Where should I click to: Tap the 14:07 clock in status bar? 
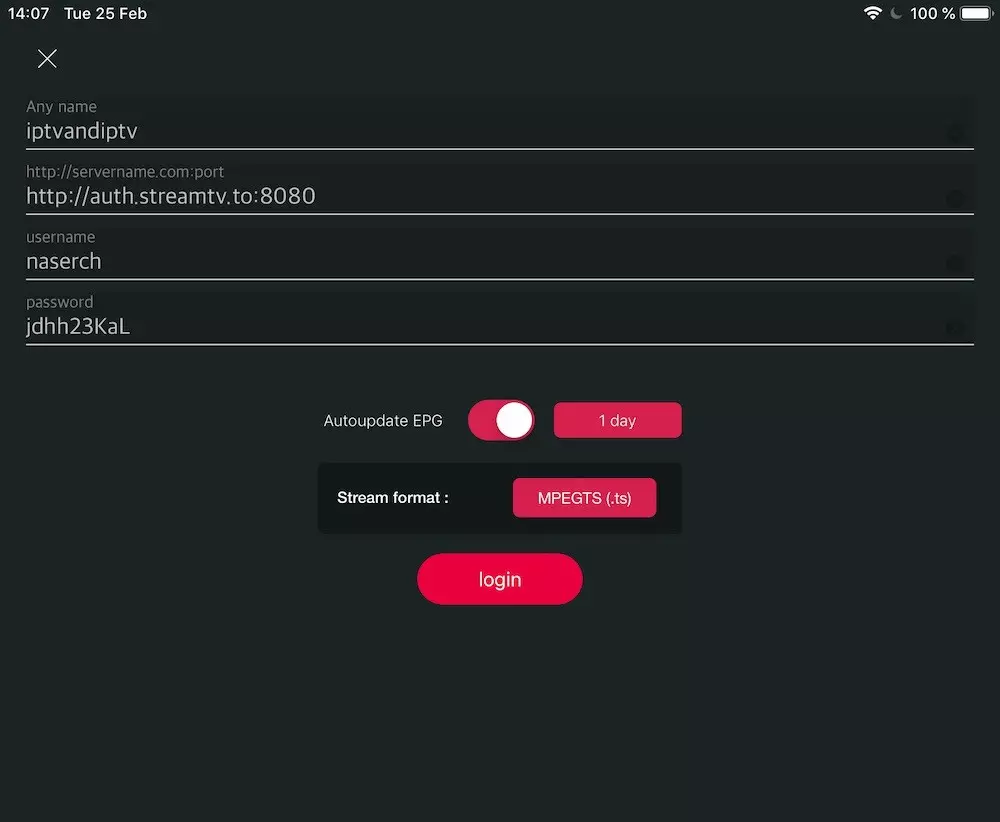29,13
